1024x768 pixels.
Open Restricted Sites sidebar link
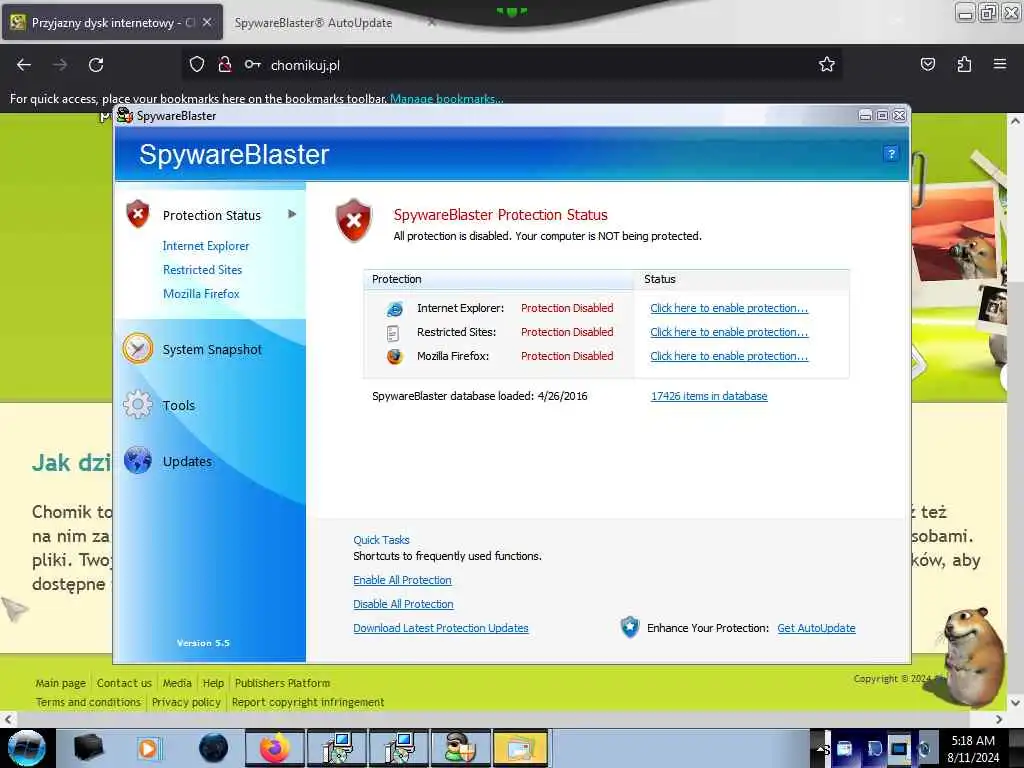pyautogui.click(x=202, y=270)
